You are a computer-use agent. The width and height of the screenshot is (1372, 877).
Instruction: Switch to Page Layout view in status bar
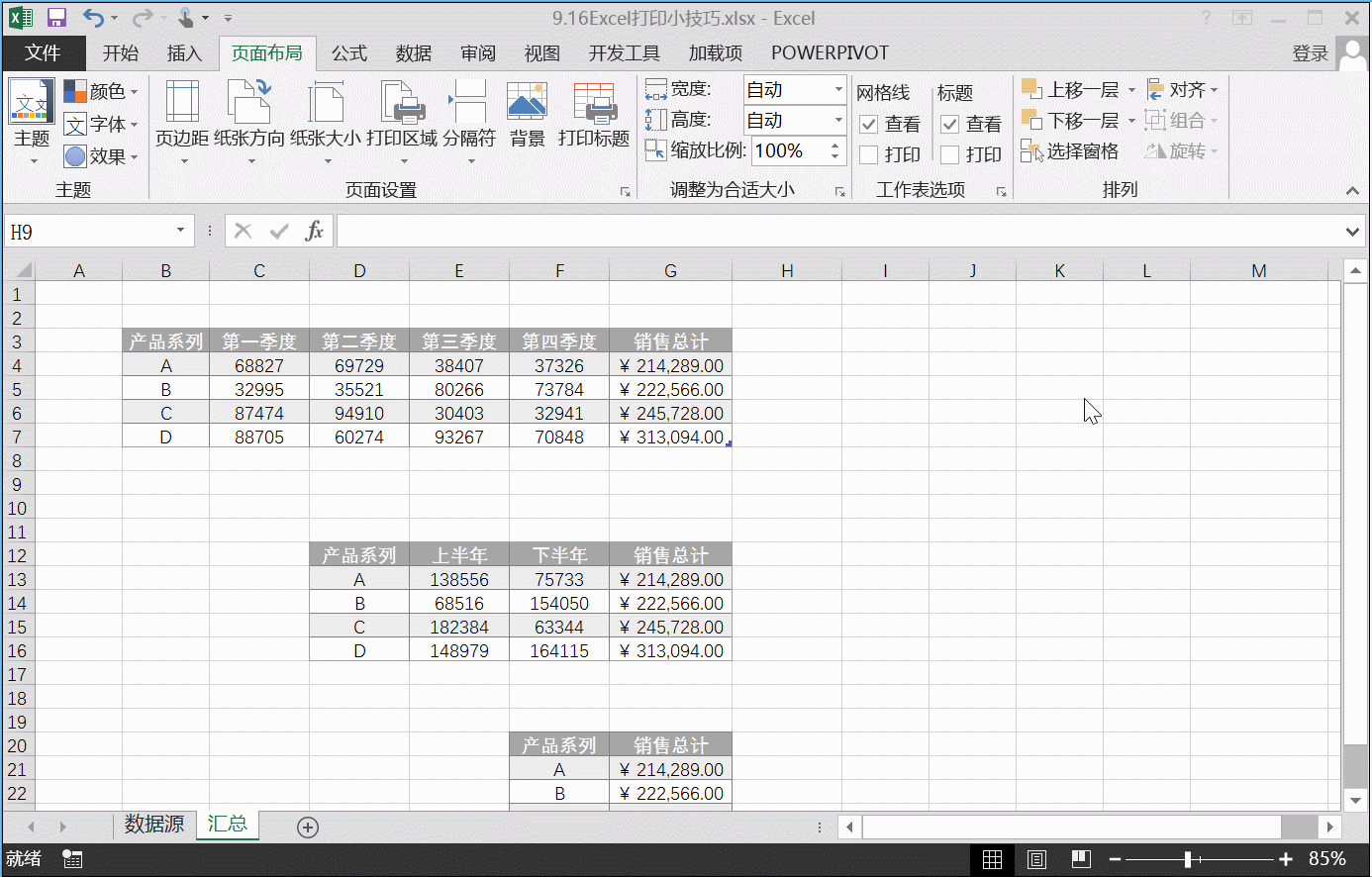click(1036, 859)
